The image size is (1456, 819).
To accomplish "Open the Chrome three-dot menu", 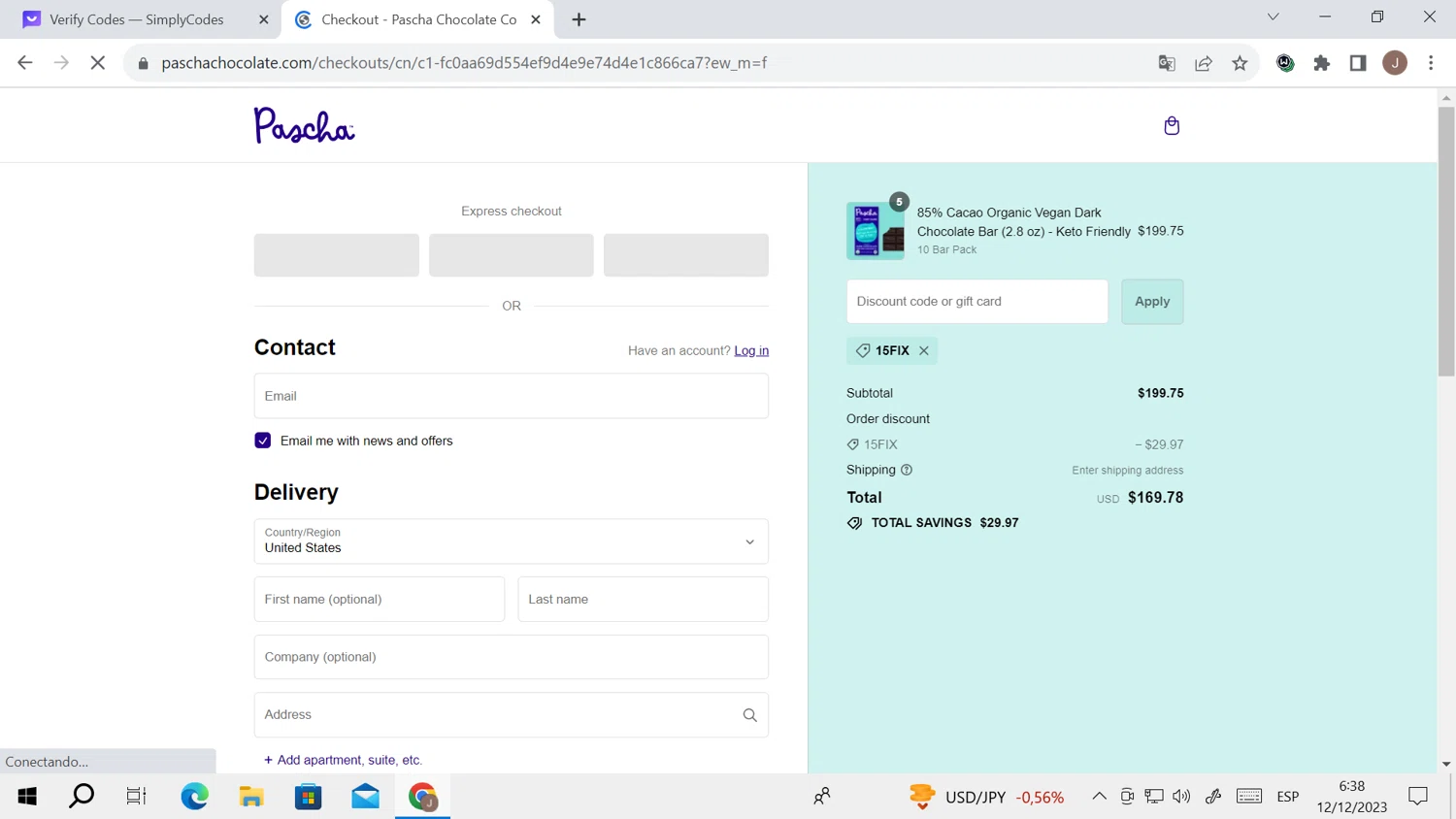I will click(1431, 63).
